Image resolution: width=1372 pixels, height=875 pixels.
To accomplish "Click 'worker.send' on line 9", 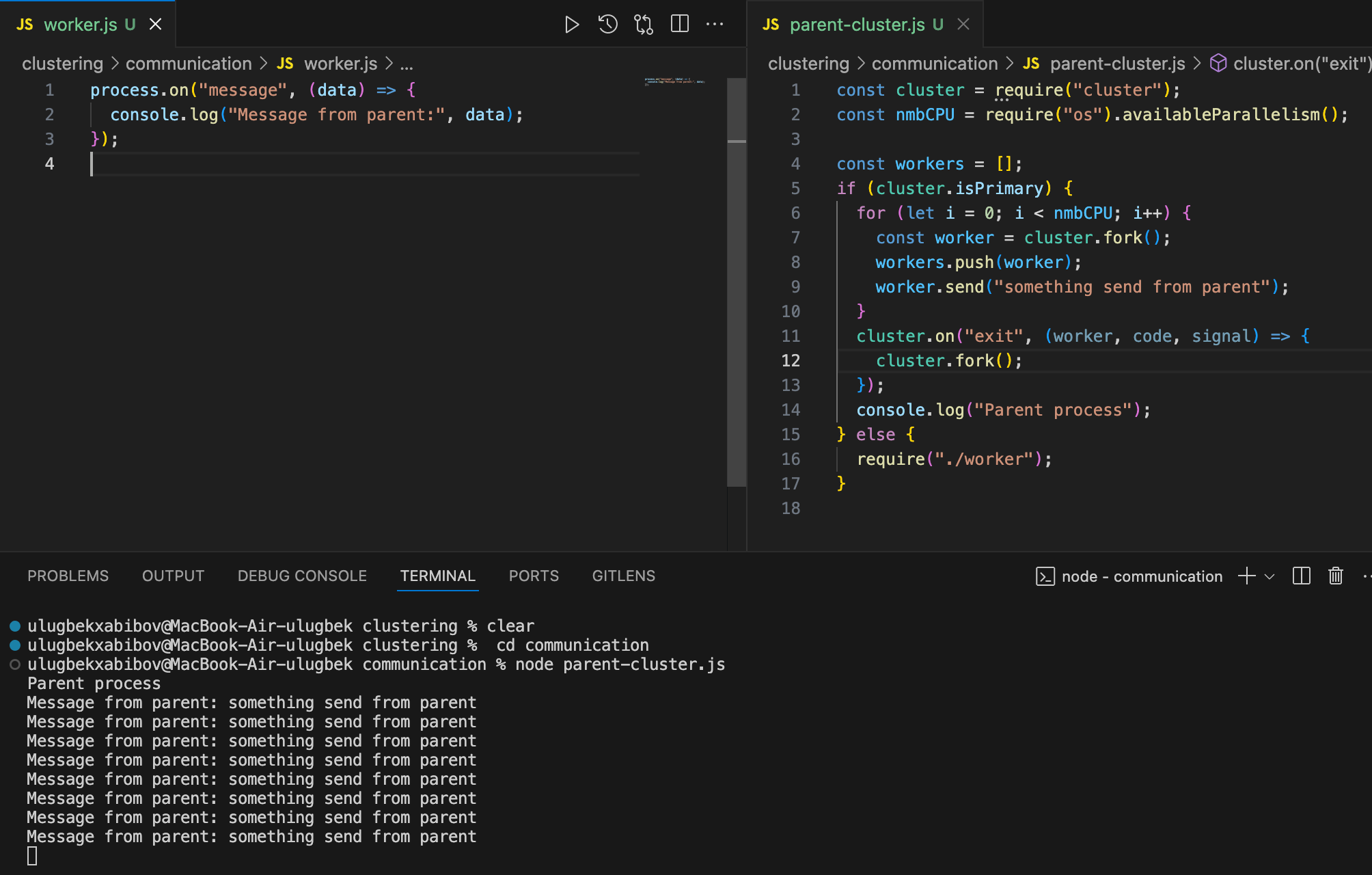I will pyautogui.click(x=930, y=286).
